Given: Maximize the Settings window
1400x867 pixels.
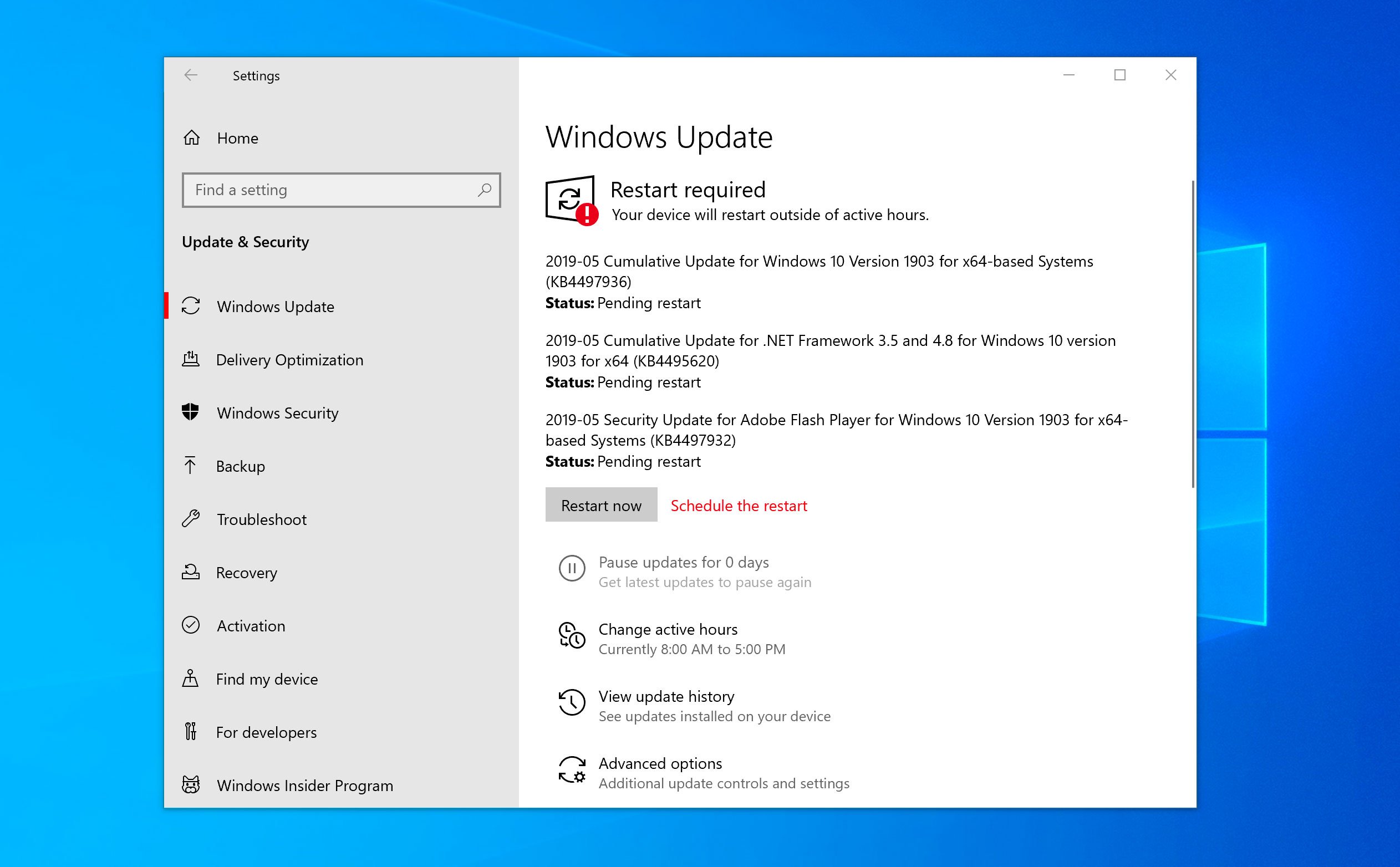Looking at the screenshot, I should 1119,75.
